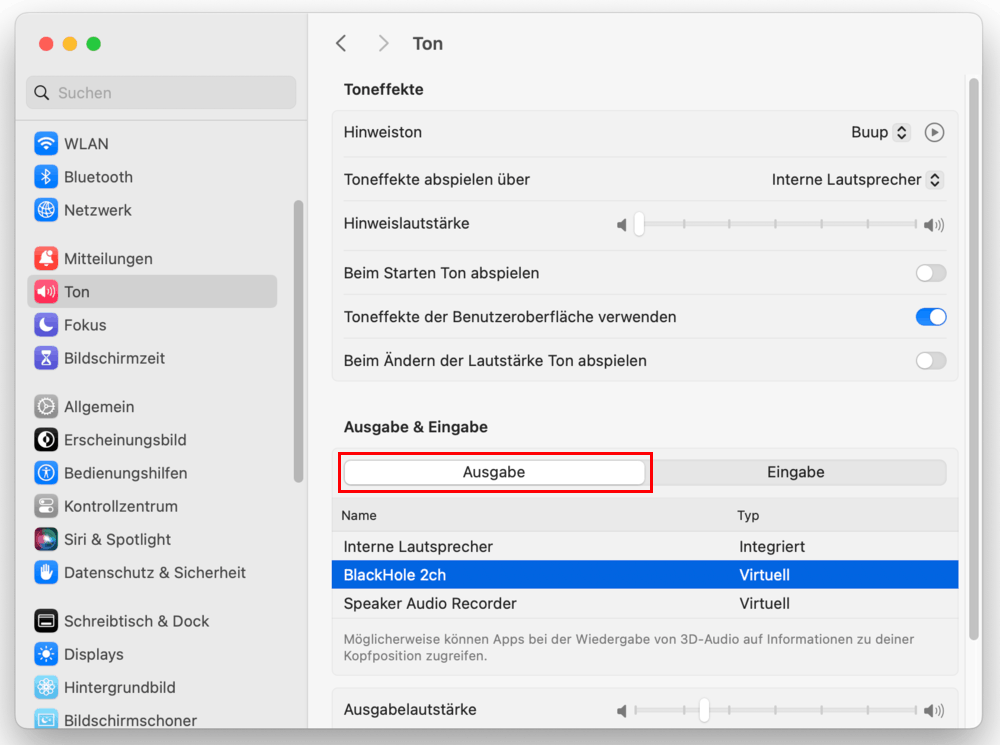Switch to the Eingabe tab
Image resolution: width=1000 pixels, height=745 pixels.
tap(796, 472)
